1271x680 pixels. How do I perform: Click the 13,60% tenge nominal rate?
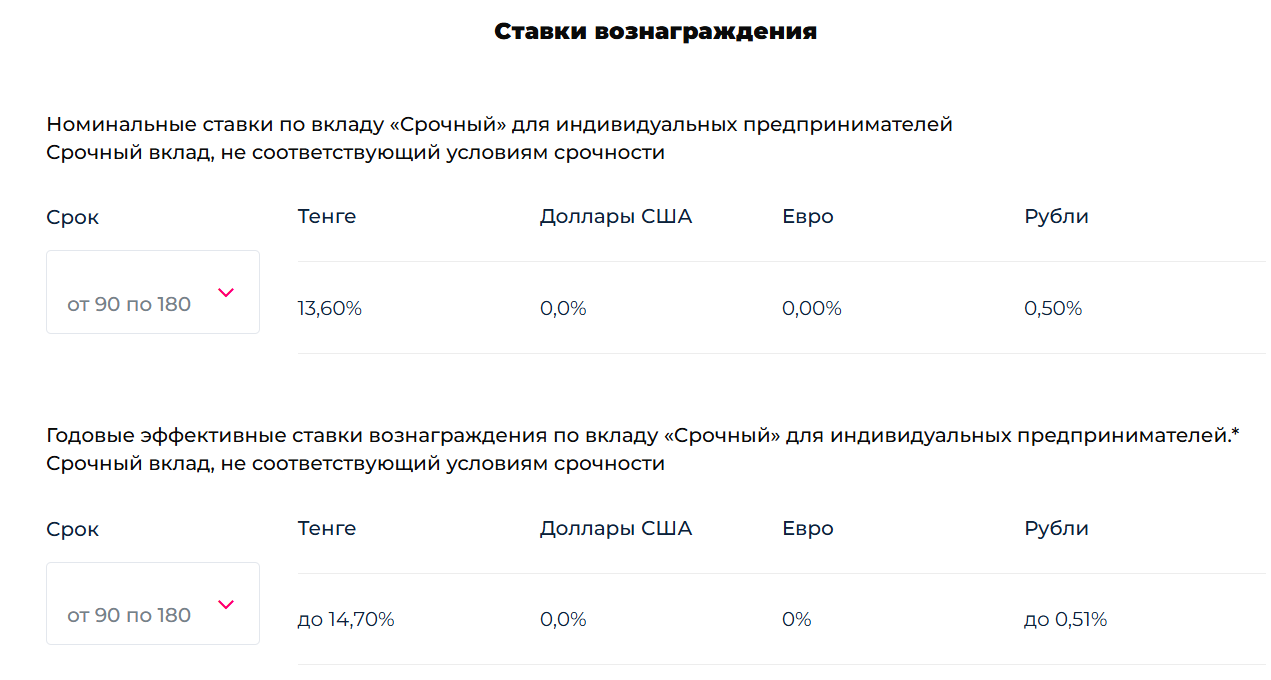(329, 309)
